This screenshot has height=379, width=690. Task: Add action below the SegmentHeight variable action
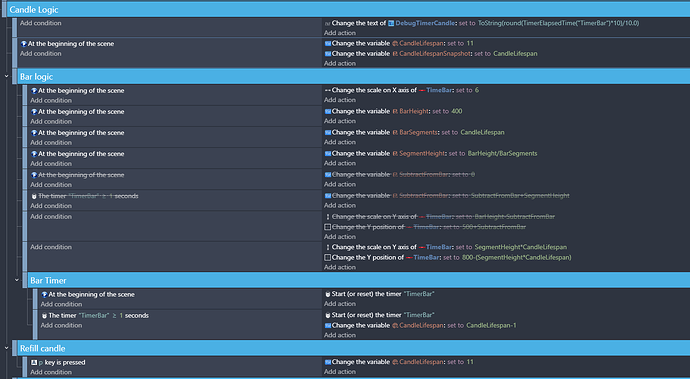click(340, 163)
